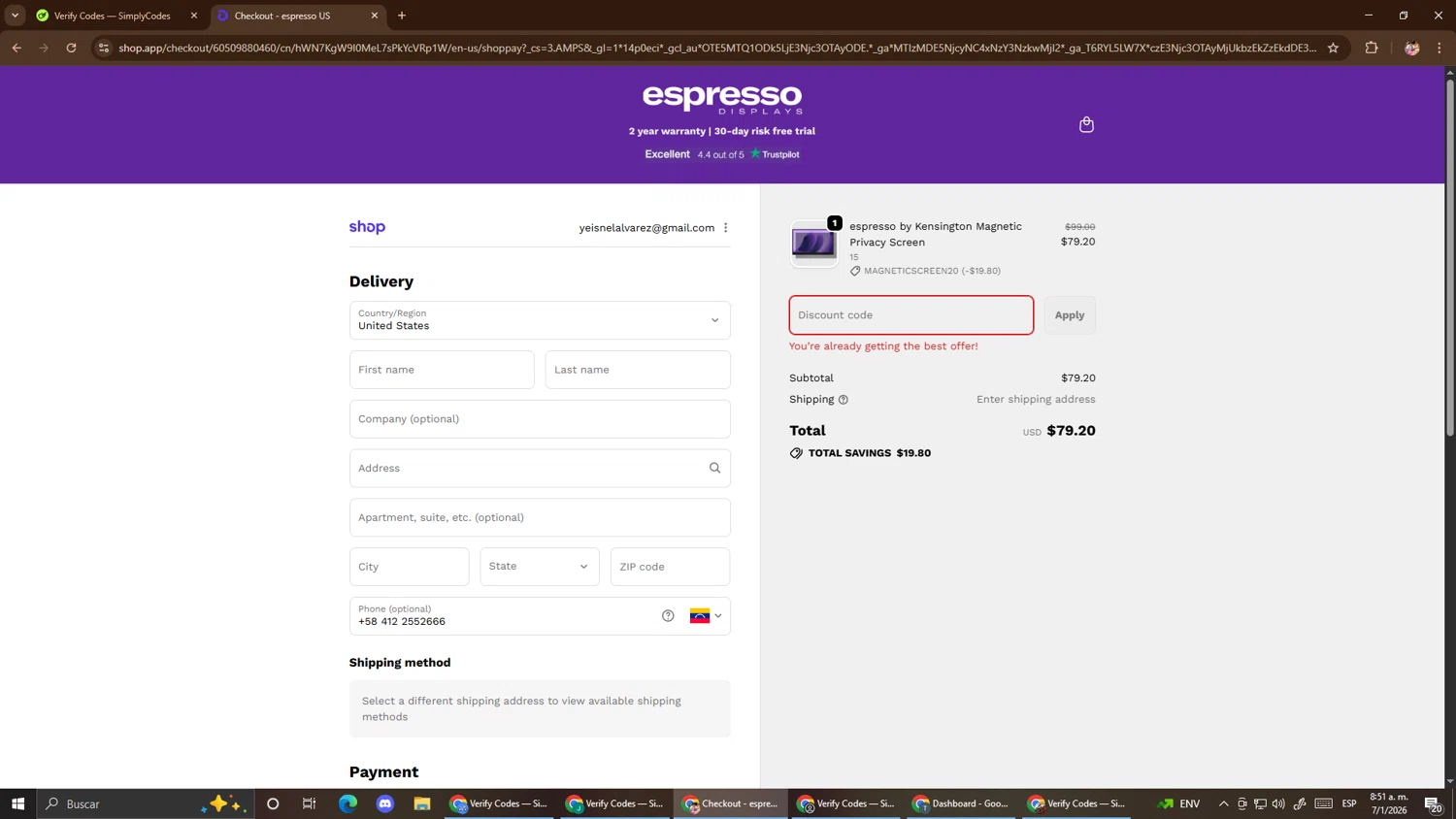The image size is (1456, 819).
Task: Open the tab search dropdown arrow
Action: (x=15, y=16)
